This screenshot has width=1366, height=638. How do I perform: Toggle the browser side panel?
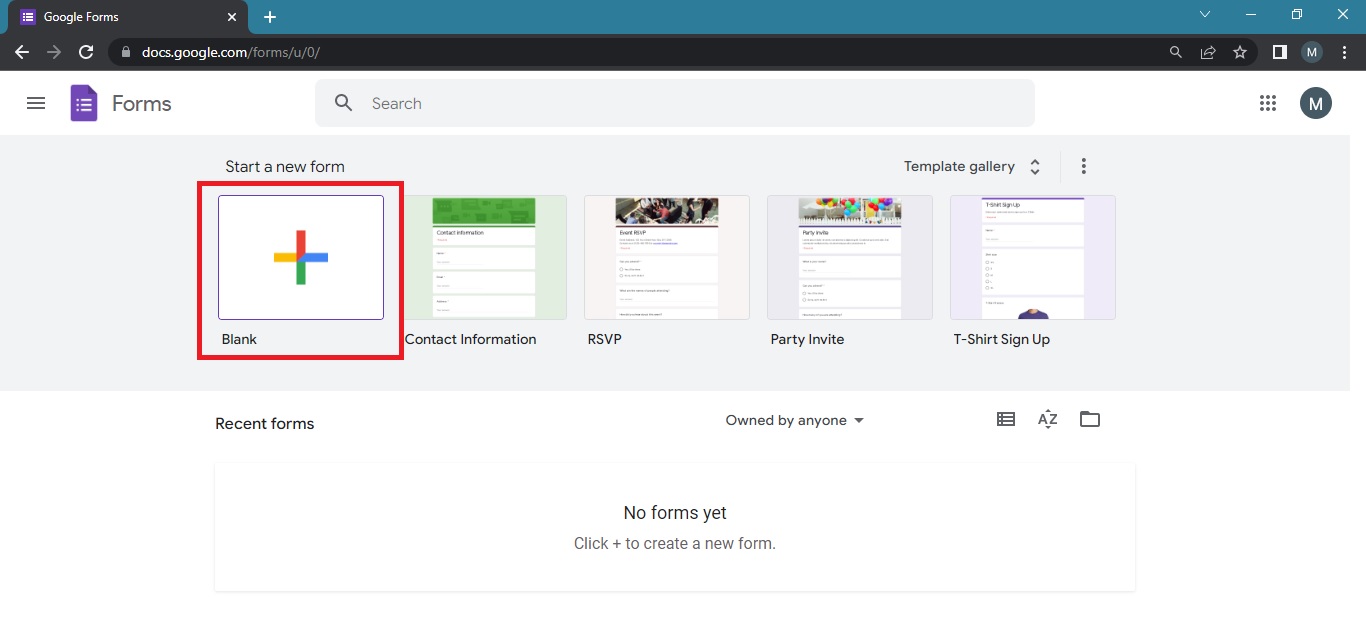(x=1279, y=52)
